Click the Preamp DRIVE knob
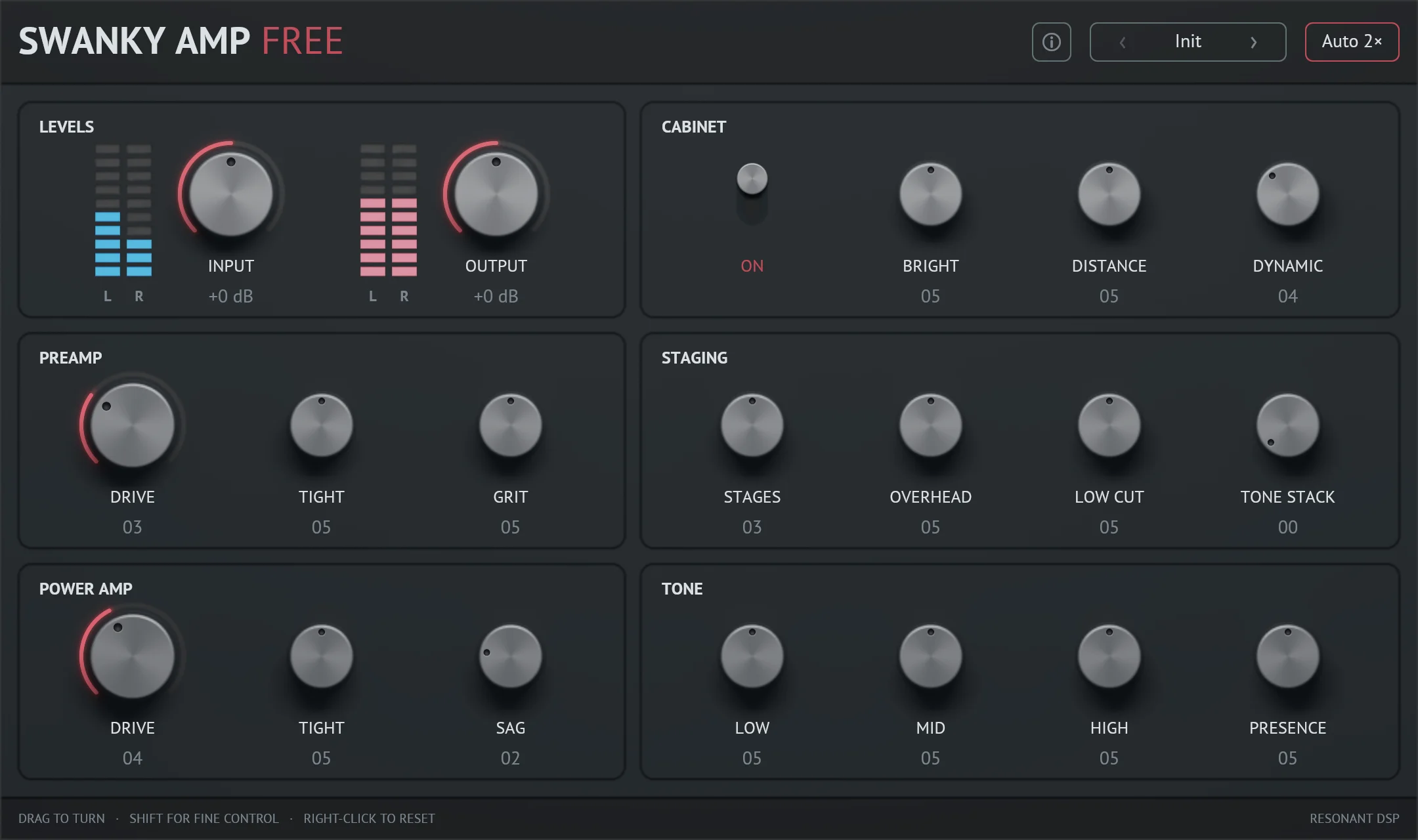Viewport: 1418px width, 840px height. tap(133, 425)
